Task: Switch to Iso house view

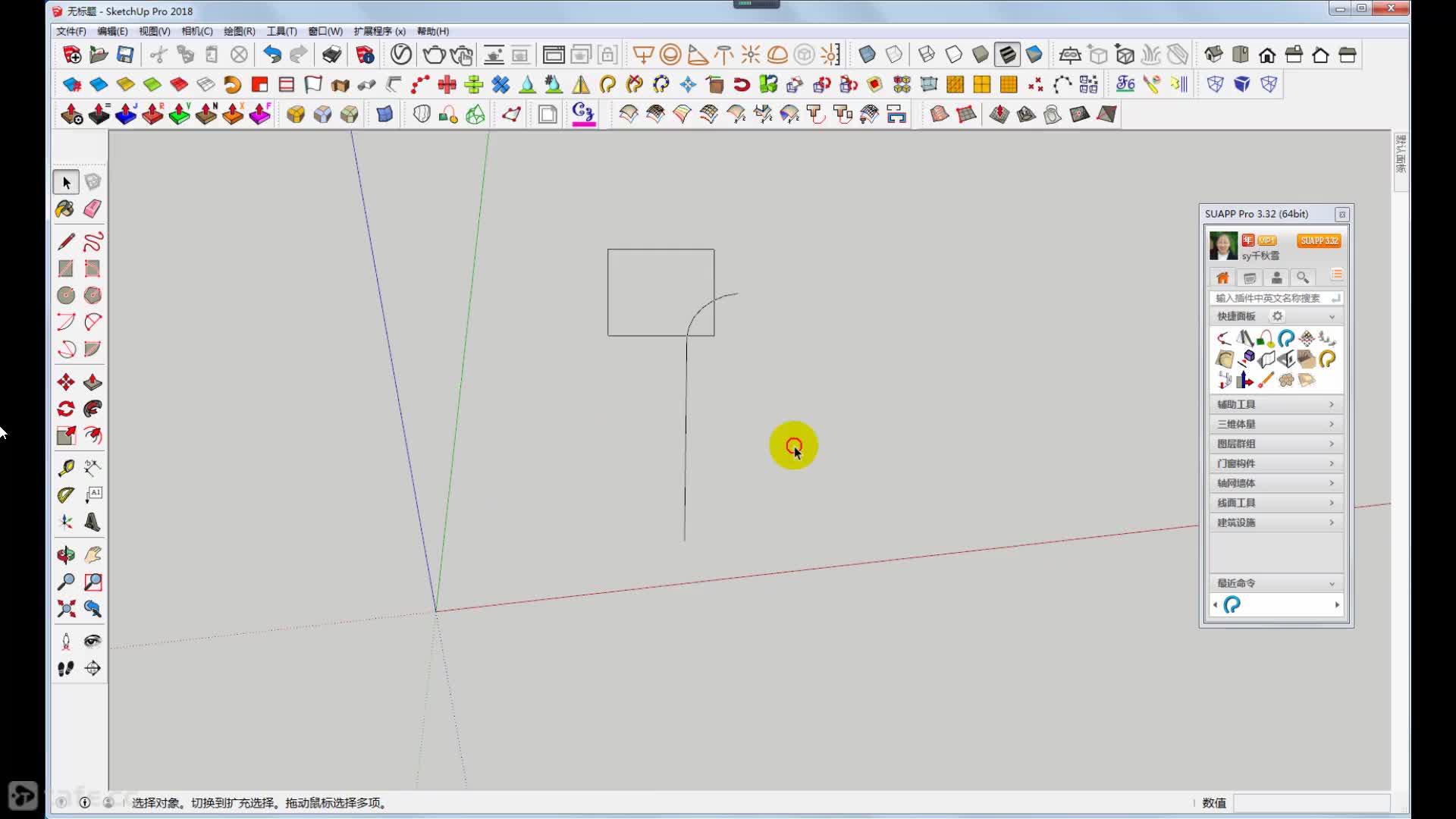Action: point(1213,55)
